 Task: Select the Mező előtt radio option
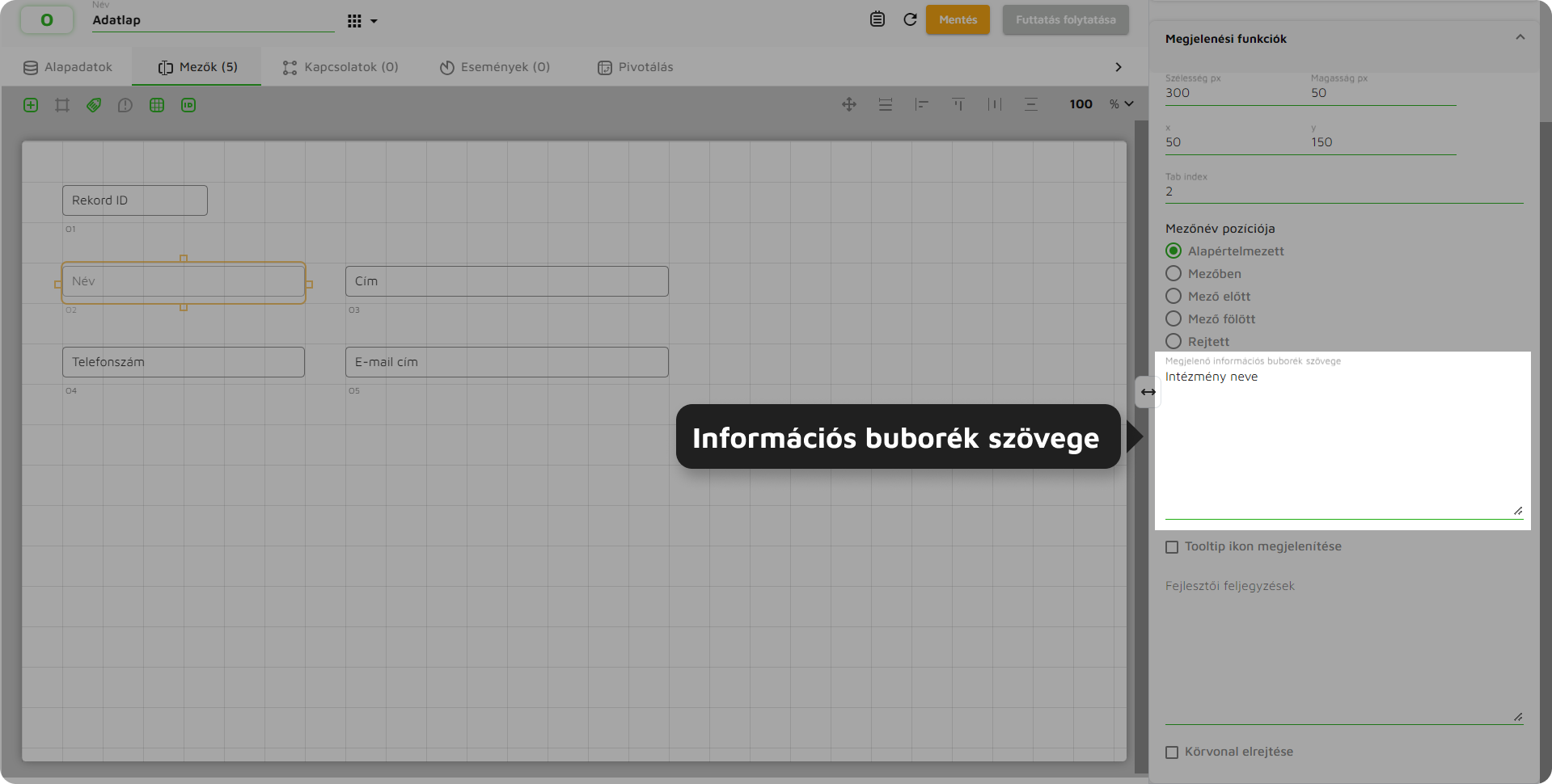(1174, 297)
